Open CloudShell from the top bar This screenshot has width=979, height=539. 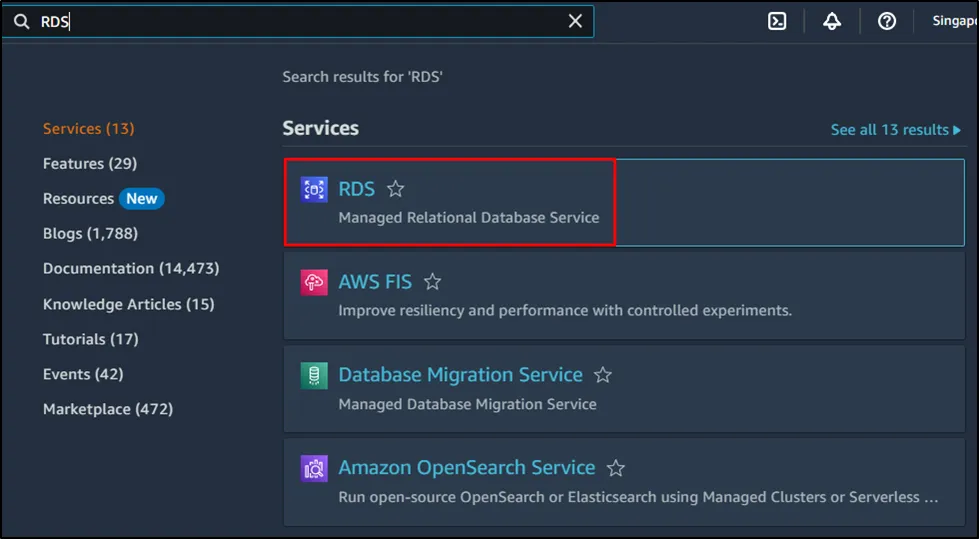pyautogui.click(x=777, y=21)
